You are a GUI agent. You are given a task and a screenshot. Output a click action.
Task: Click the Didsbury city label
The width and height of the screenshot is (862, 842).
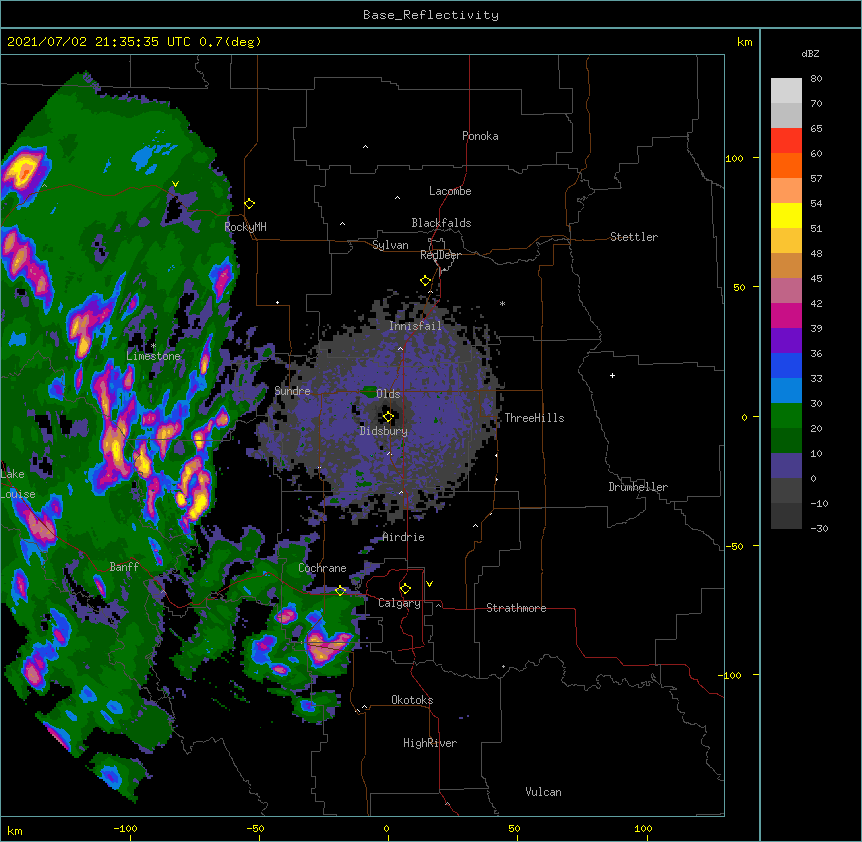click(x=384, y=431)
